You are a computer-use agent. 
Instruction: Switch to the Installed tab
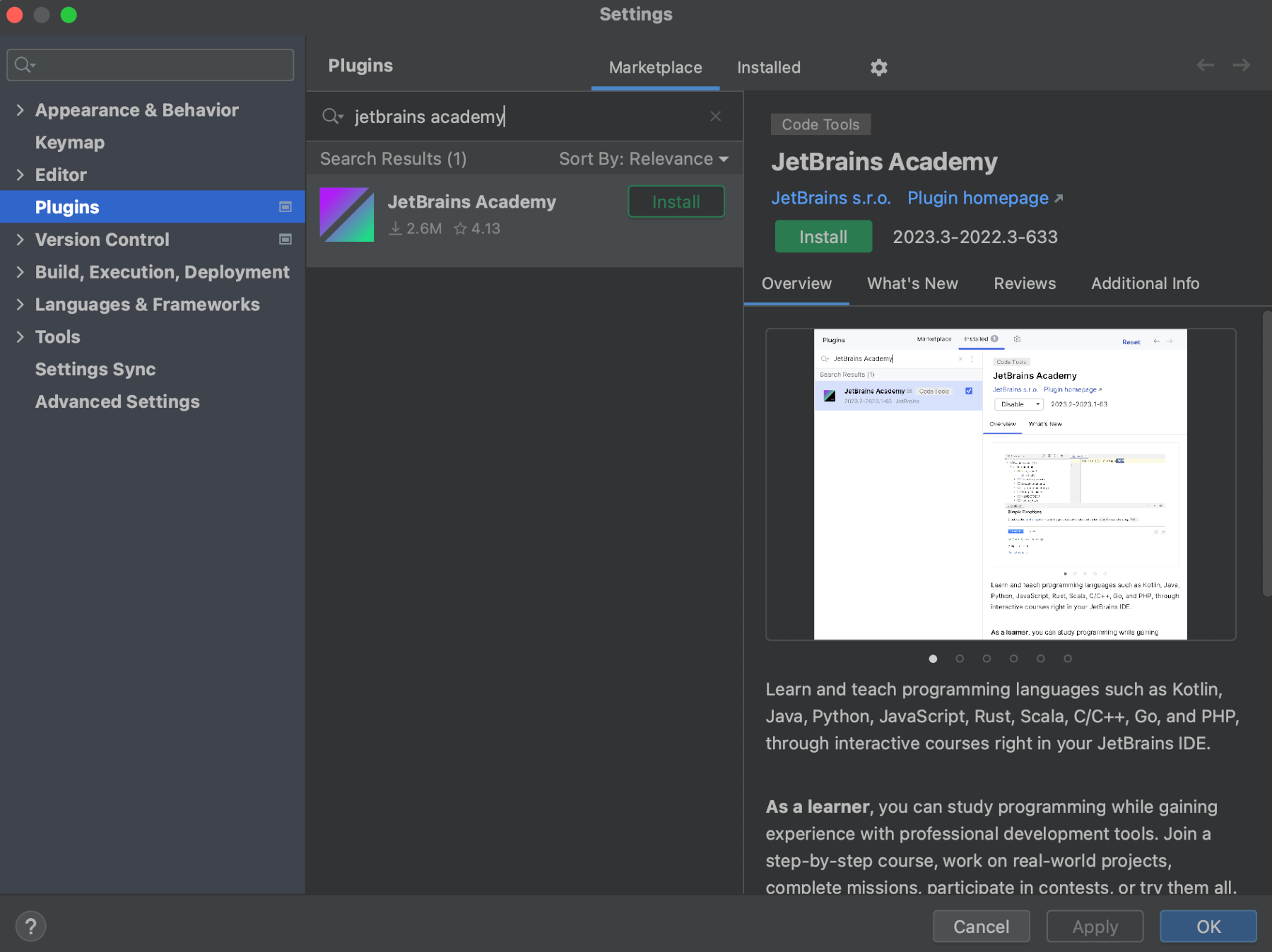click(768, 67)
